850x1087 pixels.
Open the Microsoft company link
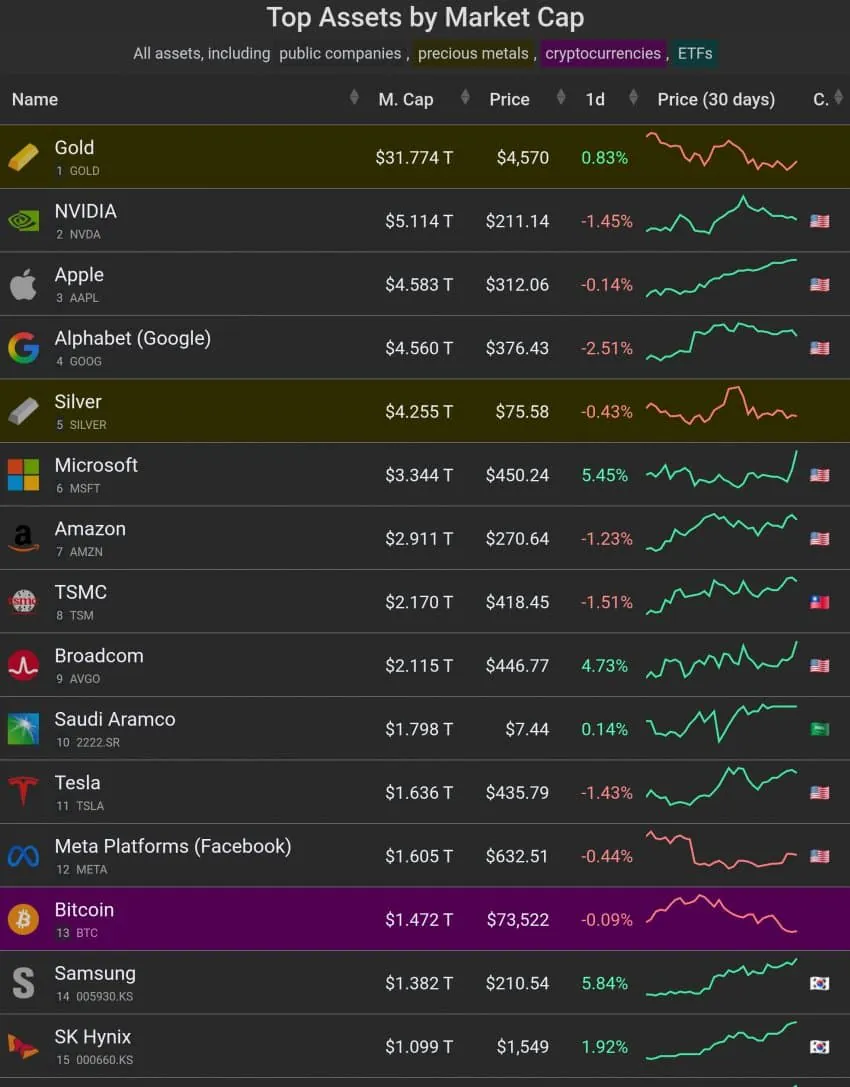coord(96,465)
